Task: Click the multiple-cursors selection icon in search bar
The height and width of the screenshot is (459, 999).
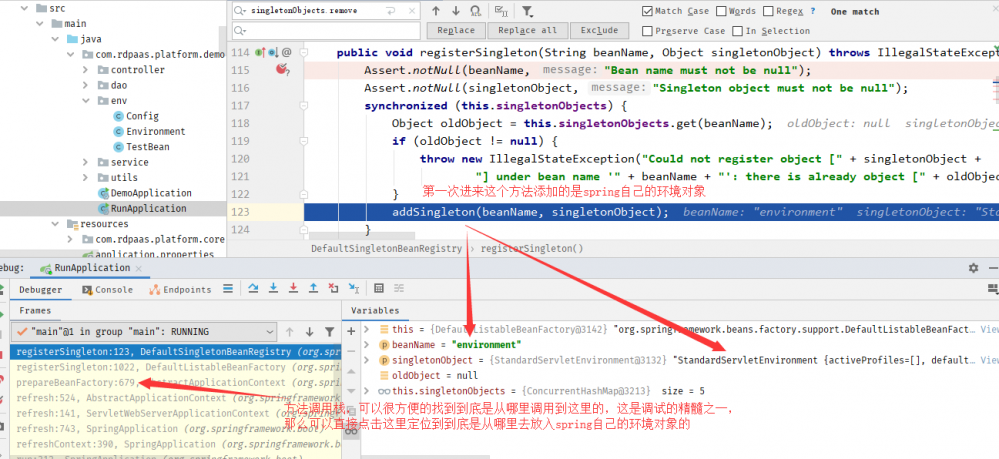Action: point(501,11)
